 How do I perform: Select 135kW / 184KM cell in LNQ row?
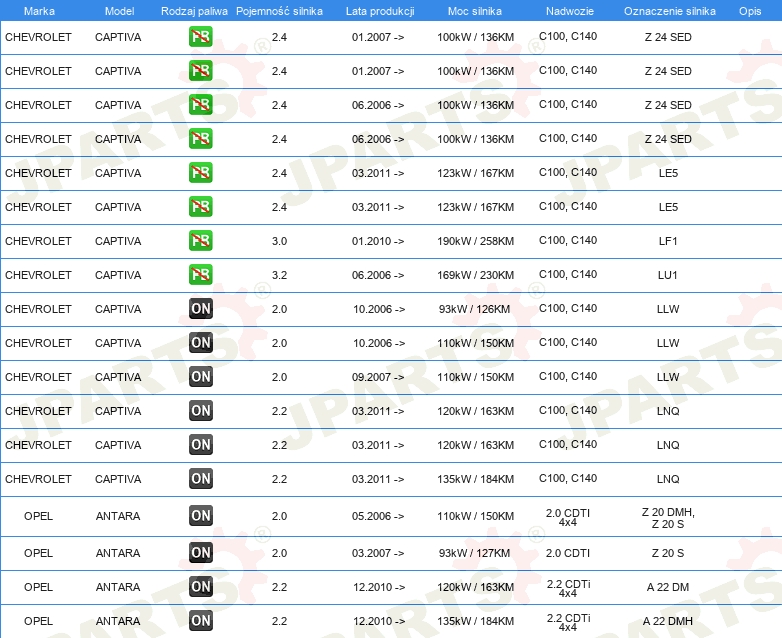tap(475, 479)
